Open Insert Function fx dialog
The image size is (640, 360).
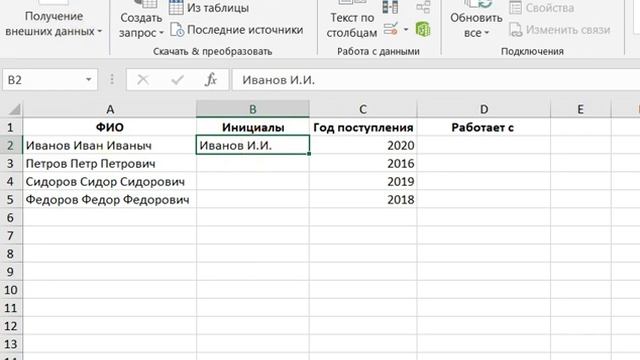(x=211, y=80)
